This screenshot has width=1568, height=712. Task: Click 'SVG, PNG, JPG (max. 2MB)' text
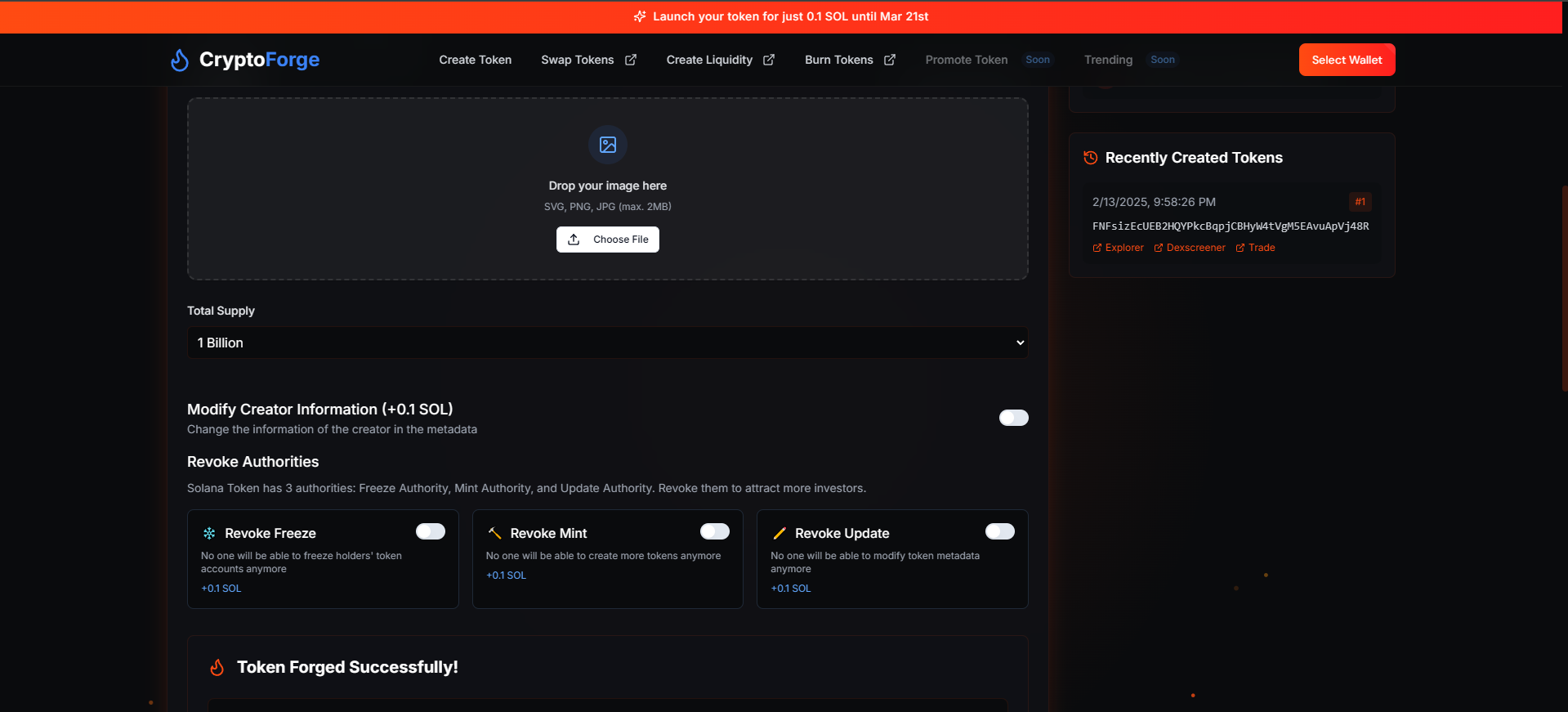point(608,207)
